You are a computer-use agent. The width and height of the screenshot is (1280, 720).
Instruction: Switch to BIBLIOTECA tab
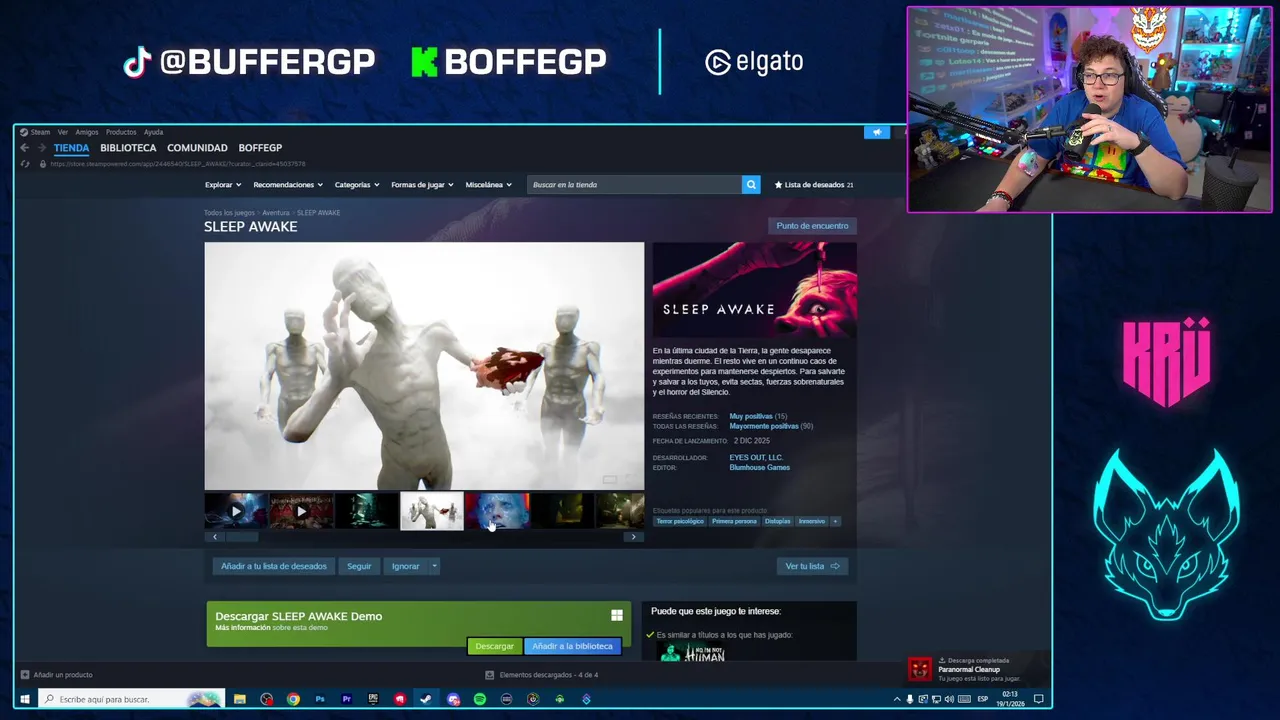(128, 148)
